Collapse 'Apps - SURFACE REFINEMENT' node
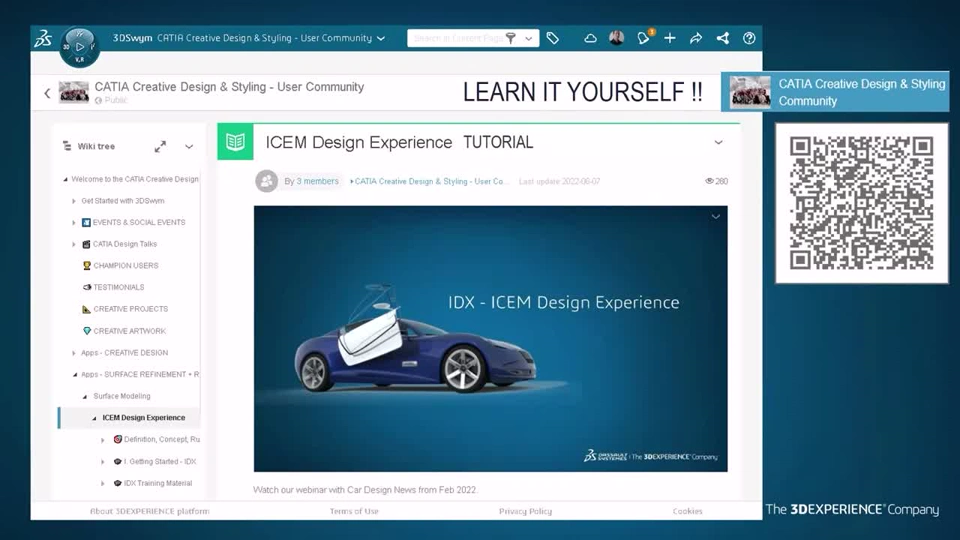 [75, 375]
